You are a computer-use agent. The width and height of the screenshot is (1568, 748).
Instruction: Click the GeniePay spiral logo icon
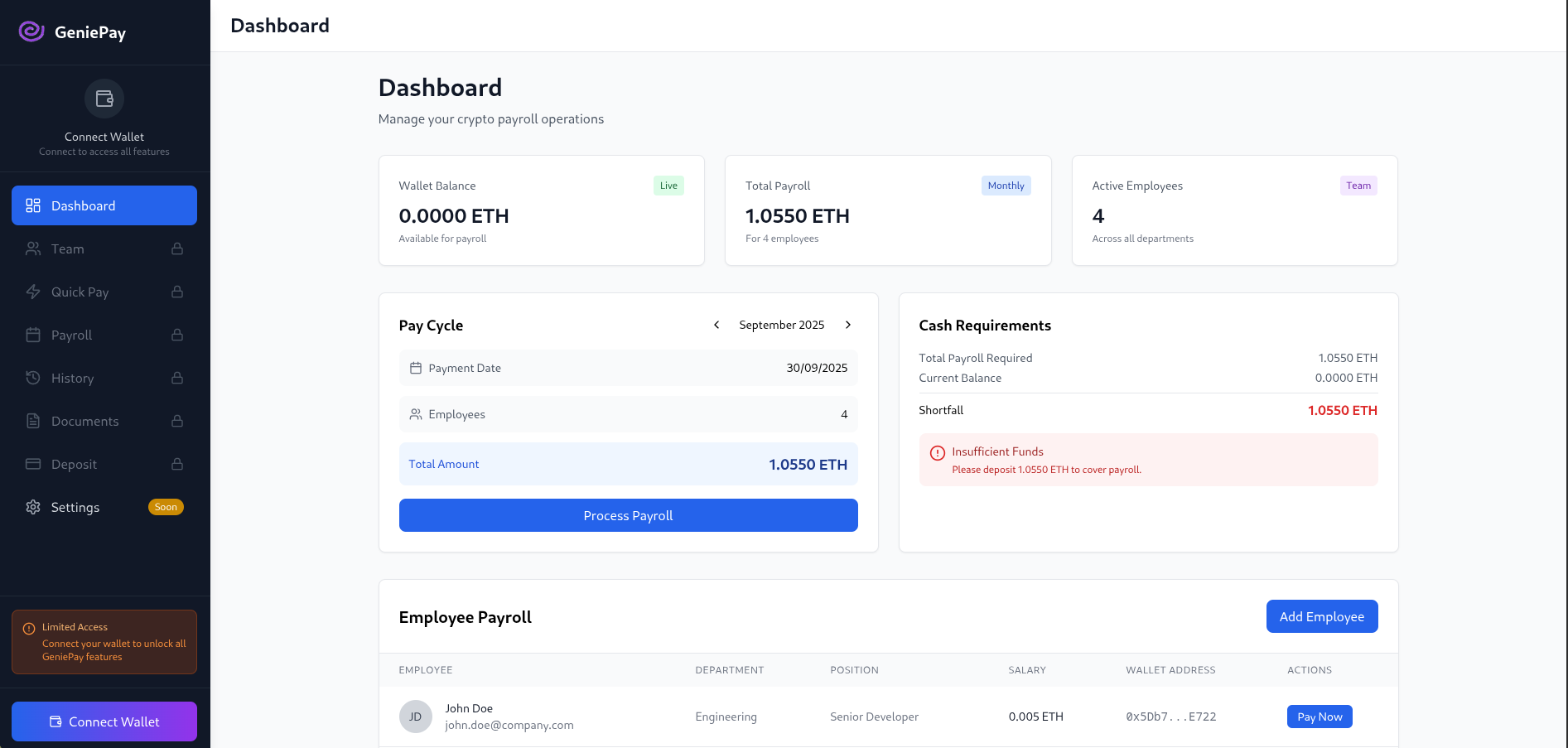click(31, 31)
